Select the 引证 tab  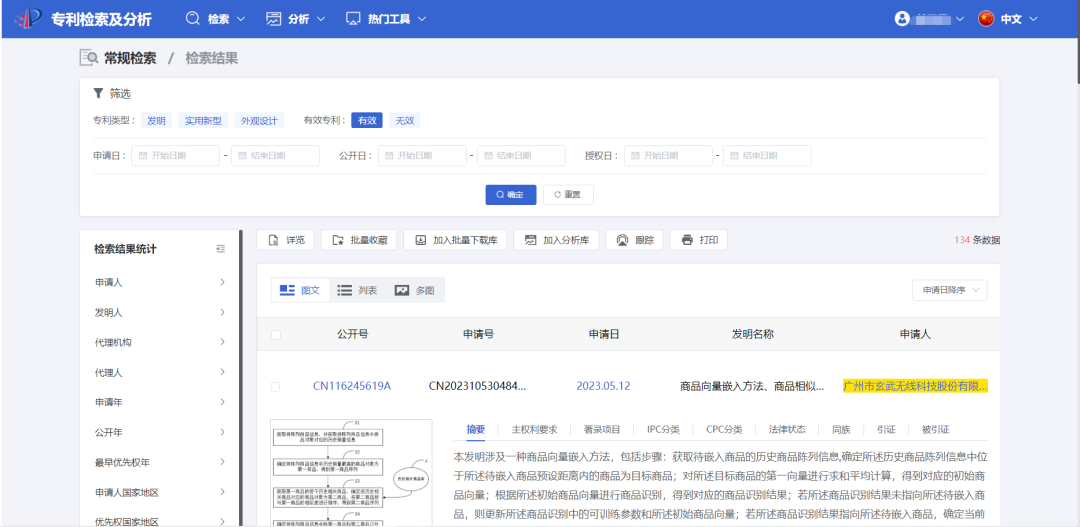pyautogui.click(x=886, y=429)
